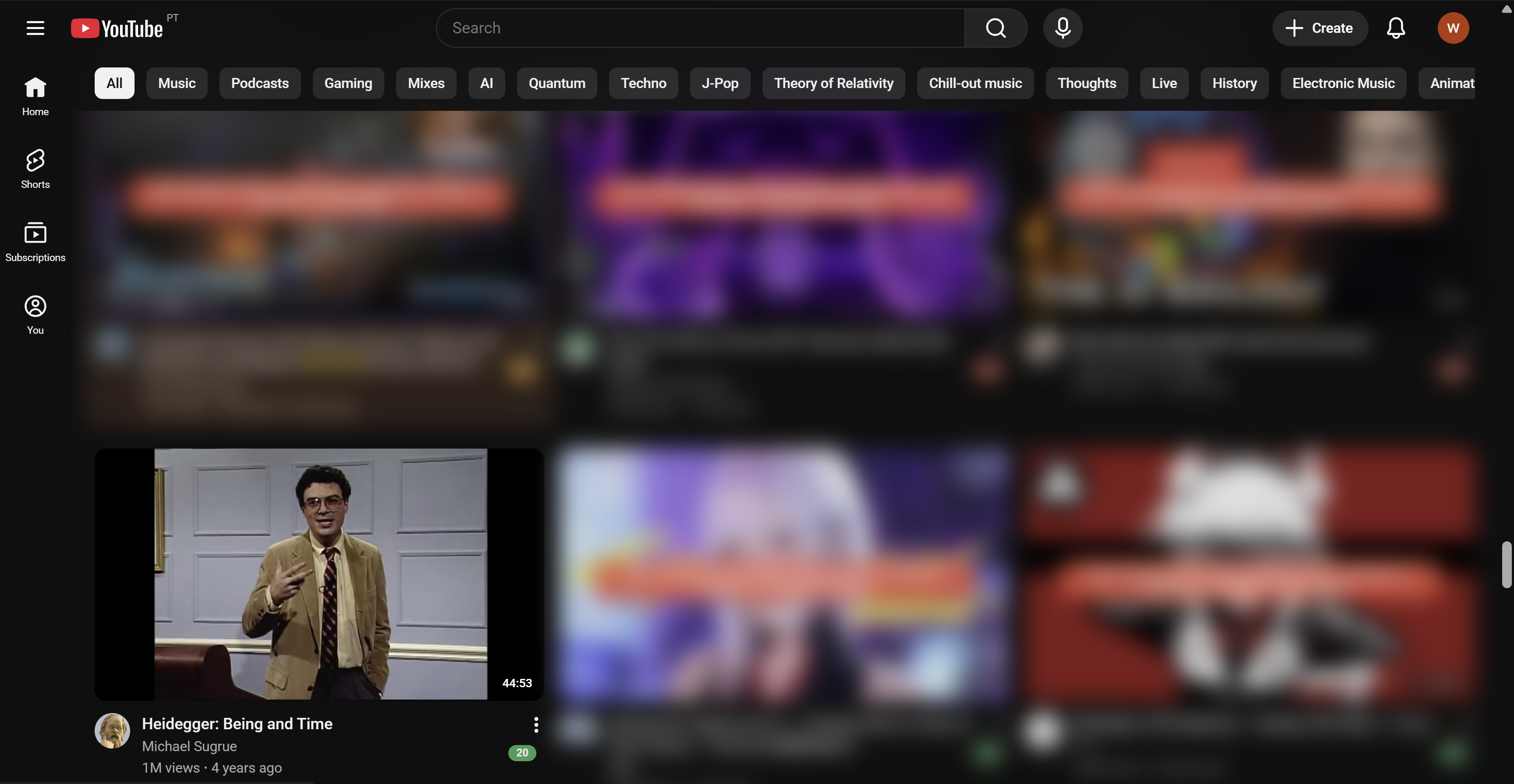Open the You sidebar section
The height and width of the screenshot is (784, 1514).
tap(35, 314)
